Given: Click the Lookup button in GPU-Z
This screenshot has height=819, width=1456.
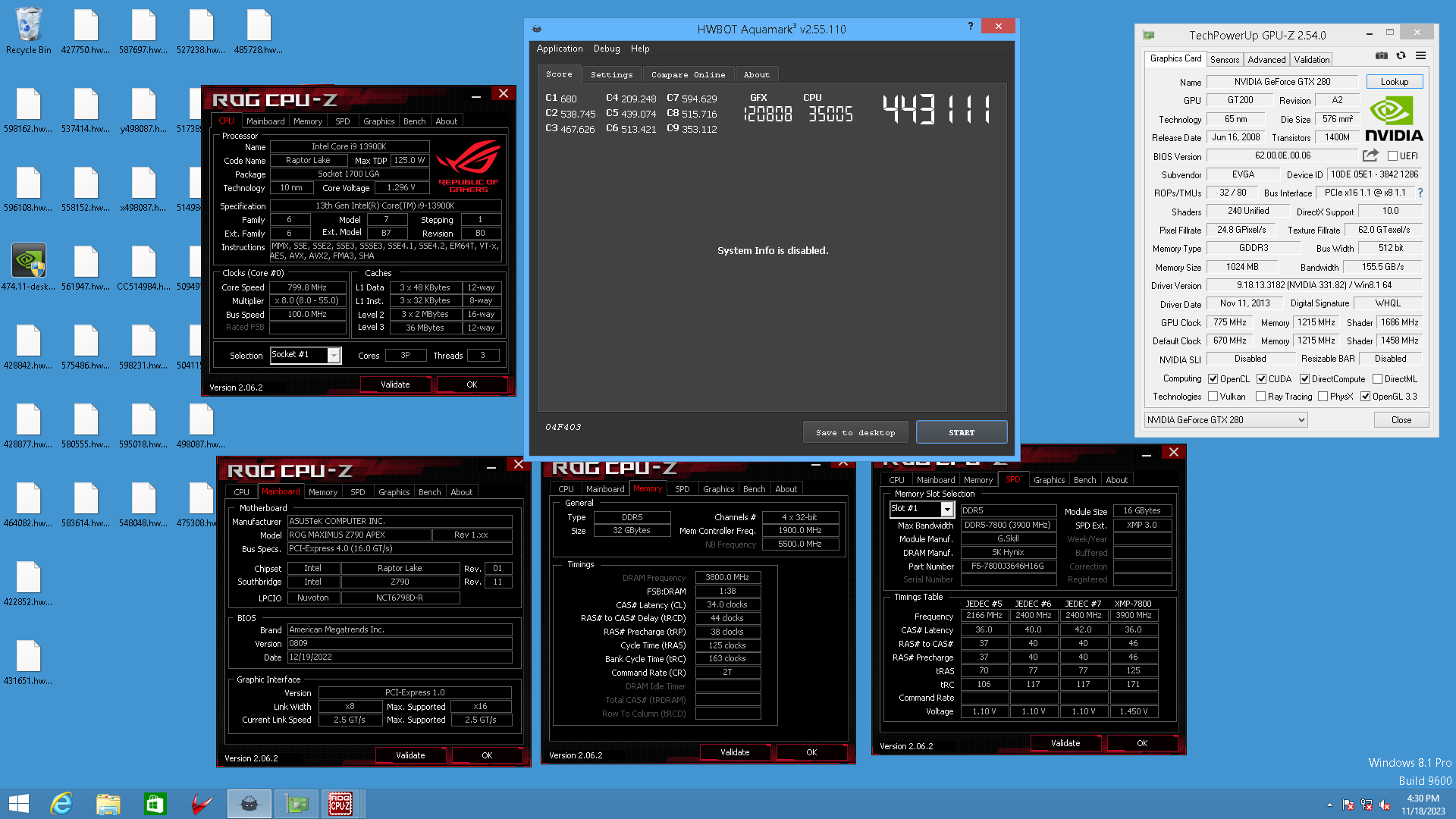Looking at the screenshot, I should tap(1394, 82).
